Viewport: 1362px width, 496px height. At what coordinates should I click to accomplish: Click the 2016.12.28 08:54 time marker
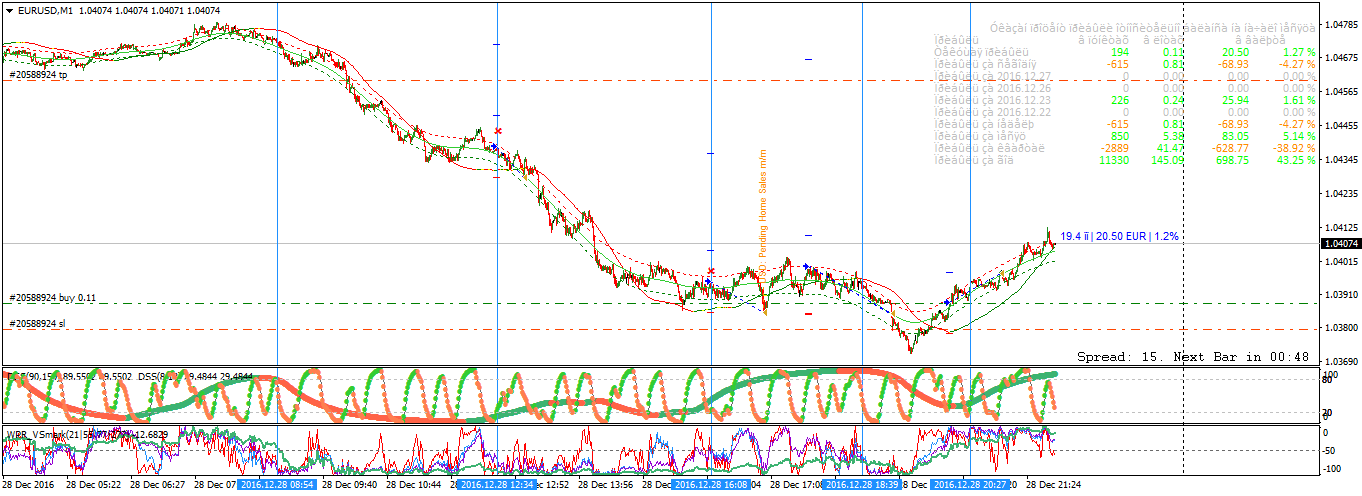click(x=277, y=485)
